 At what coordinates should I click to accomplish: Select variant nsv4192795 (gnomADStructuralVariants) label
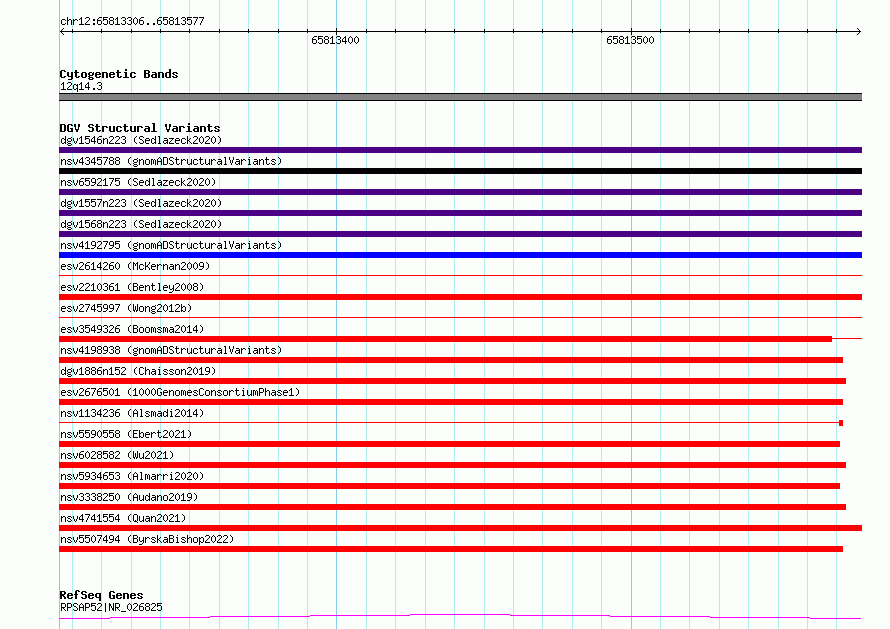[x=171, y=245]
